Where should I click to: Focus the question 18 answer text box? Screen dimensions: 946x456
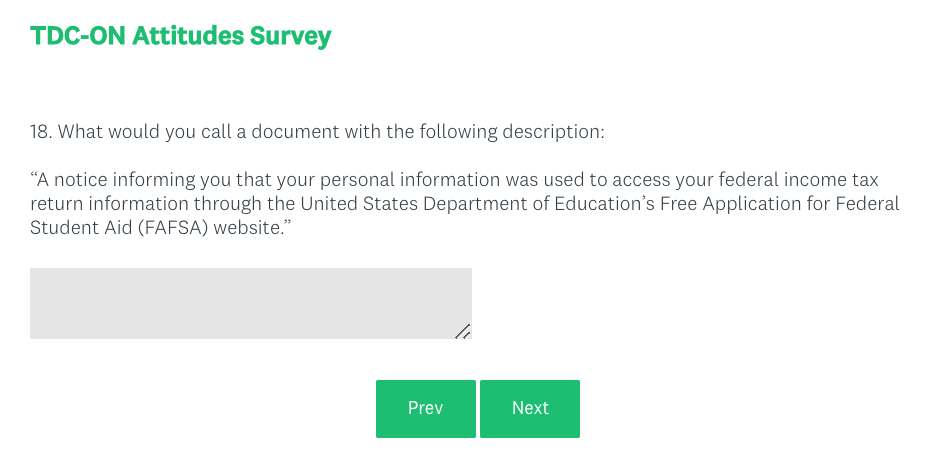pyautogui.click(x=250, y=303)
